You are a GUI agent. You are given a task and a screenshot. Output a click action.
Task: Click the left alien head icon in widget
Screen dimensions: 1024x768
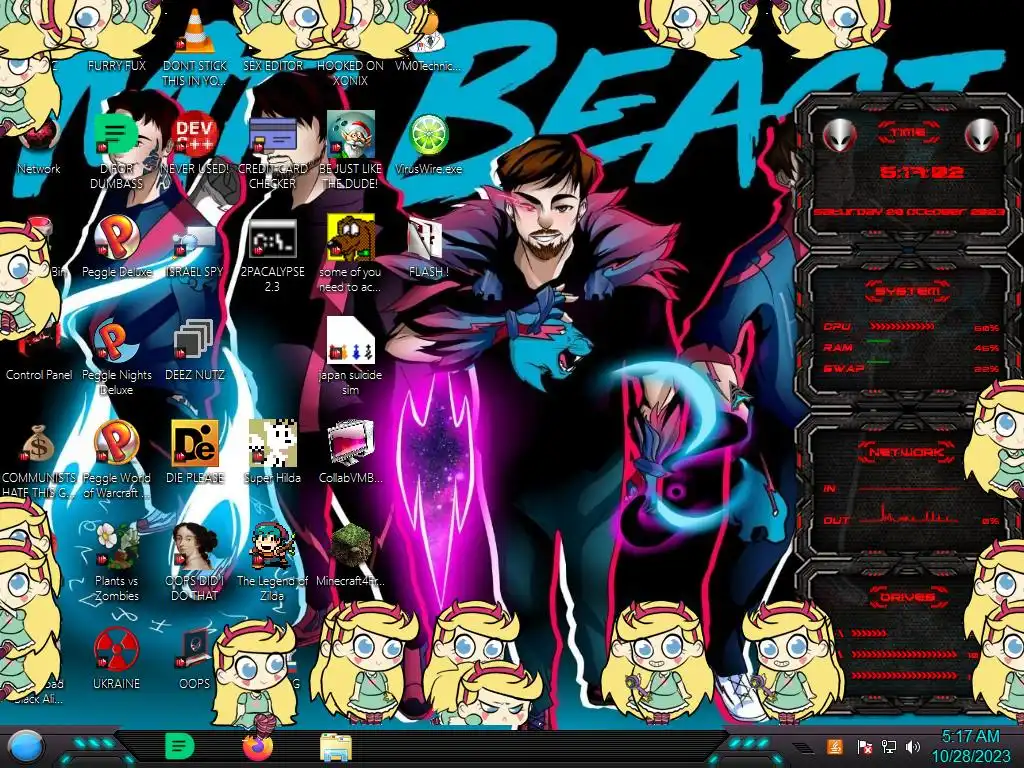tap(839, 136)
